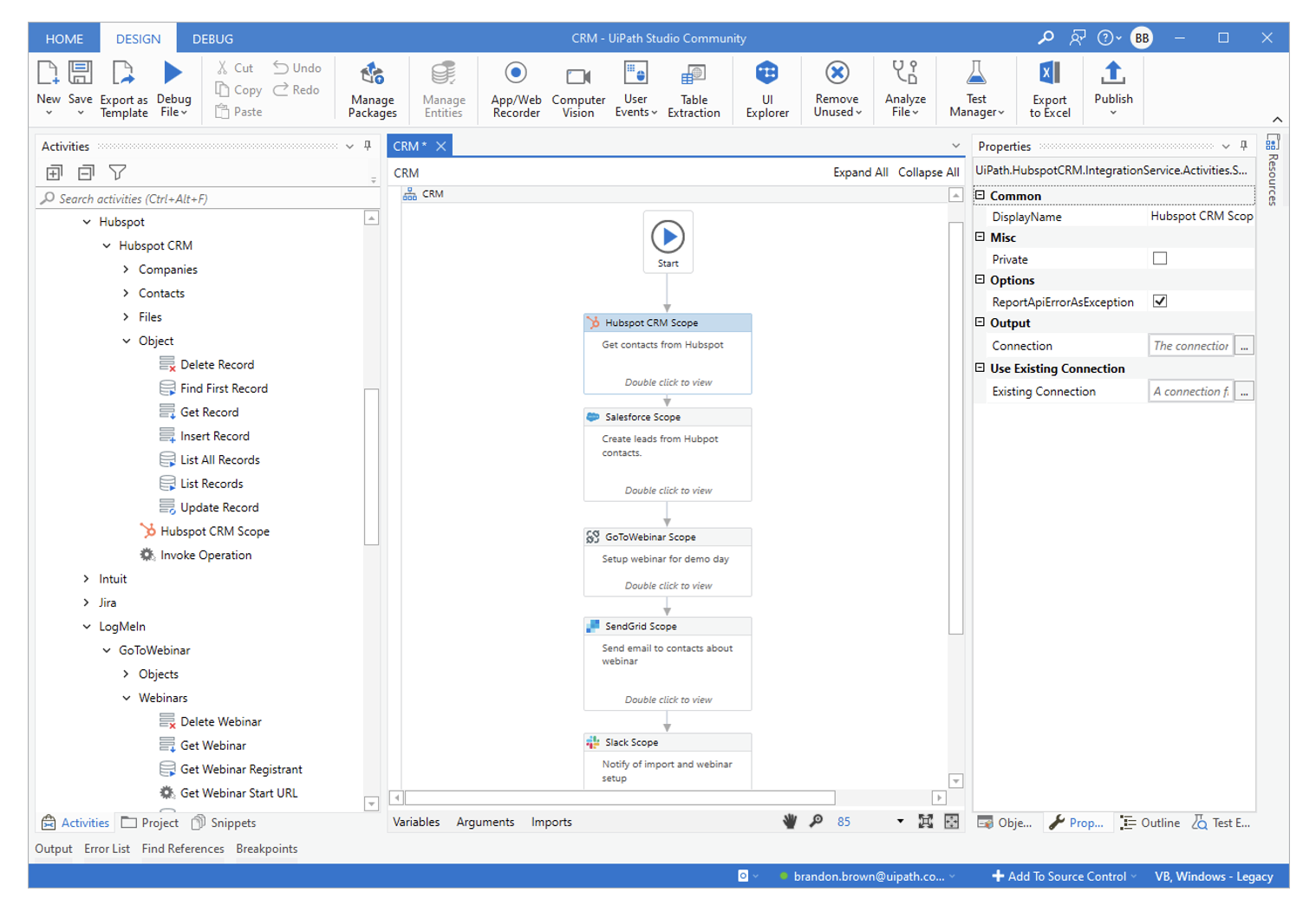1316x905 pixels.
Task: Open Test Manager icon
Action: (976, 73)
